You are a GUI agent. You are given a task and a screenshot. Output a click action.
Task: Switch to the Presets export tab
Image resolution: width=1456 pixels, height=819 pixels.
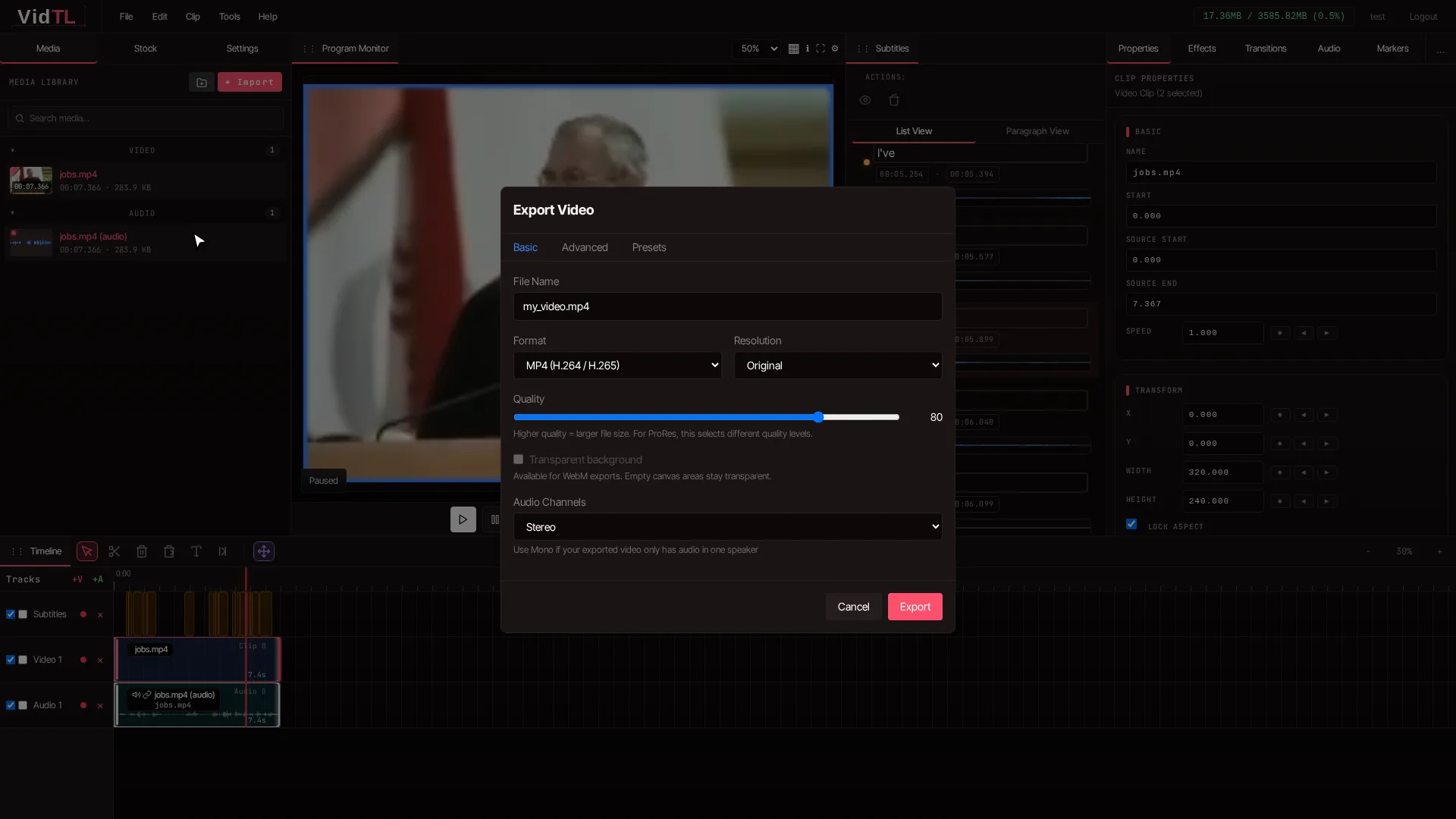(x=649, y=248)
